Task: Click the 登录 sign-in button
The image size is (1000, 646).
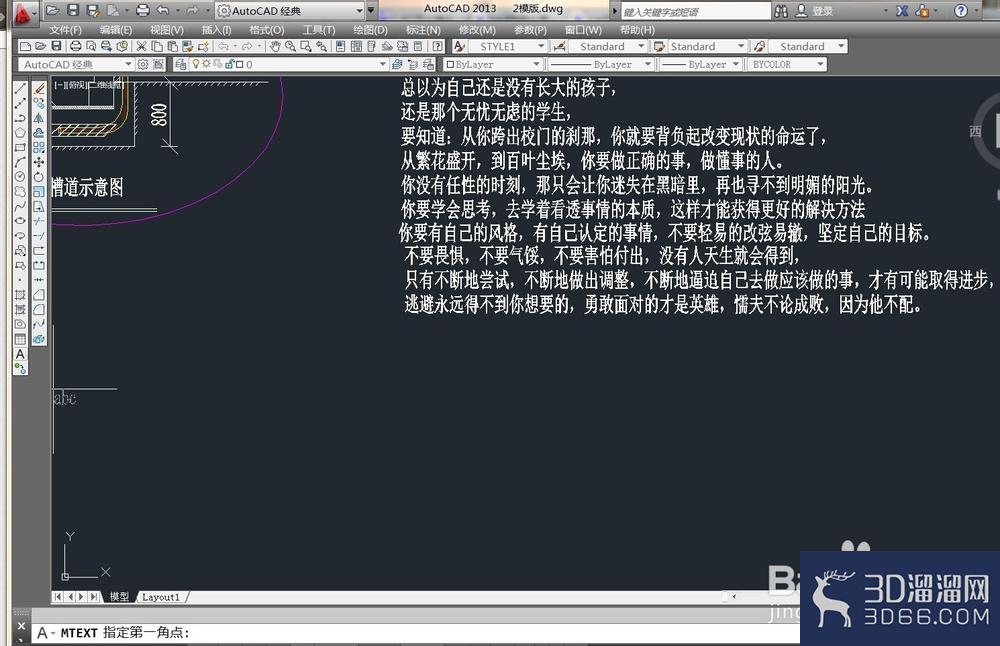Action: pos(823,11)
